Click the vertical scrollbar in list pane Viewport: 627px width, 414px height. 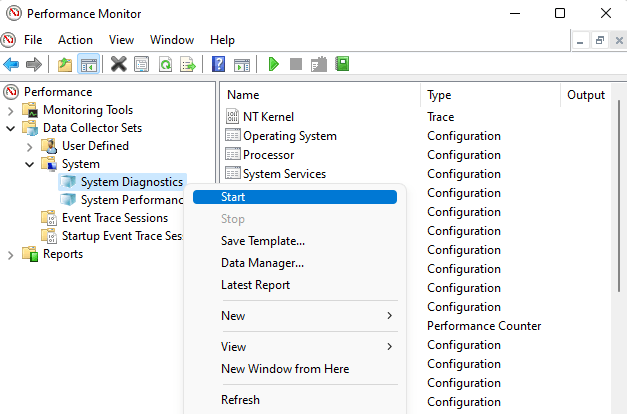619,196
